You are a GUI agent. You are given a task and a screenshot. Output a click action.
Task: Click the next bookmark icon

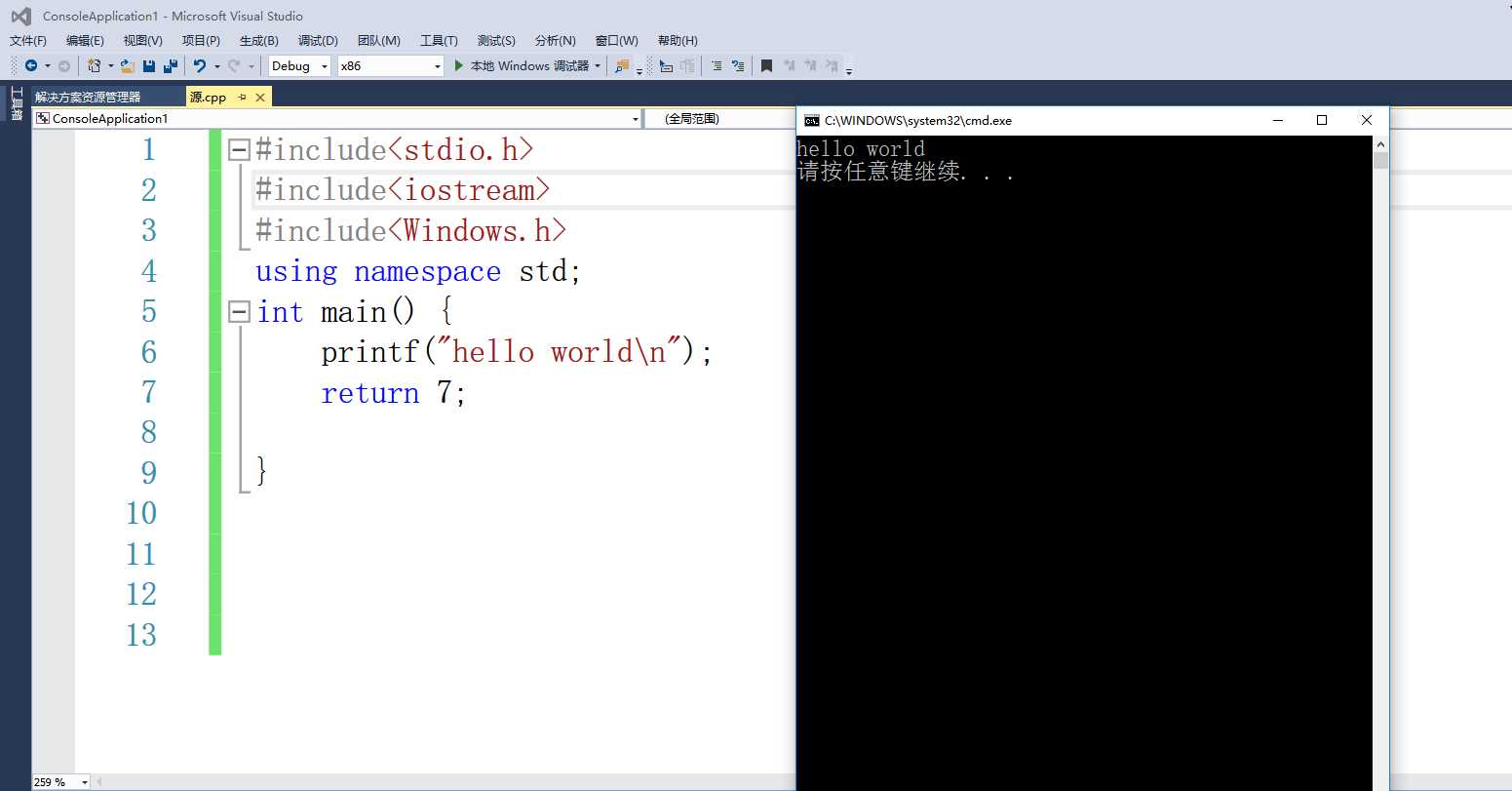[x=810, y=65]
